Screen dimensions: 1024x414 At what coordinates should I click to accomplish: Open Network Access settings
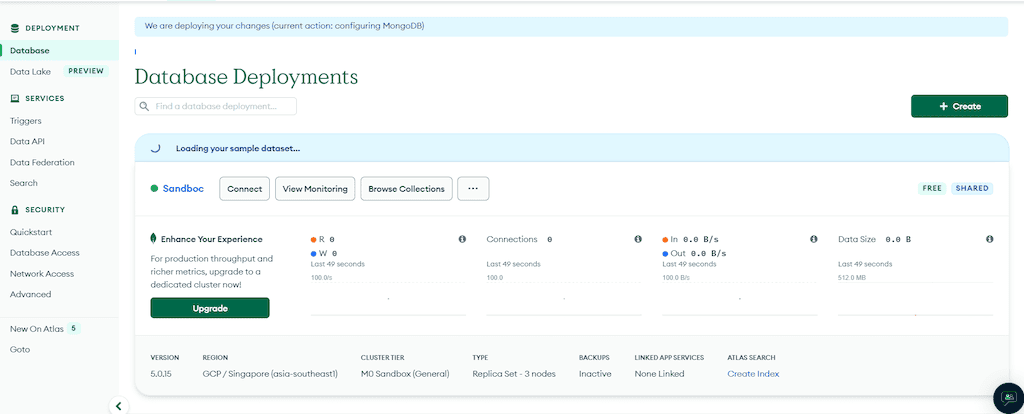pyautogui.click(x=42, y=274)
